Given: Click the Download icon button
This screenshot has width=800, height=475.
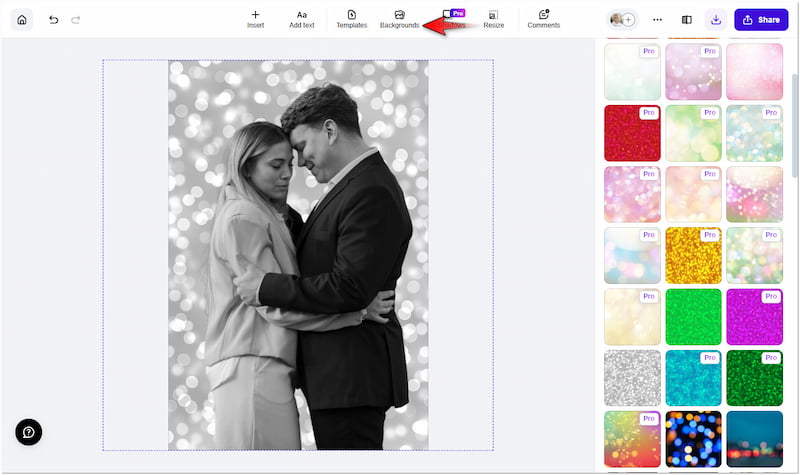Looking at the screenshot, I should (x=716, y=19).
